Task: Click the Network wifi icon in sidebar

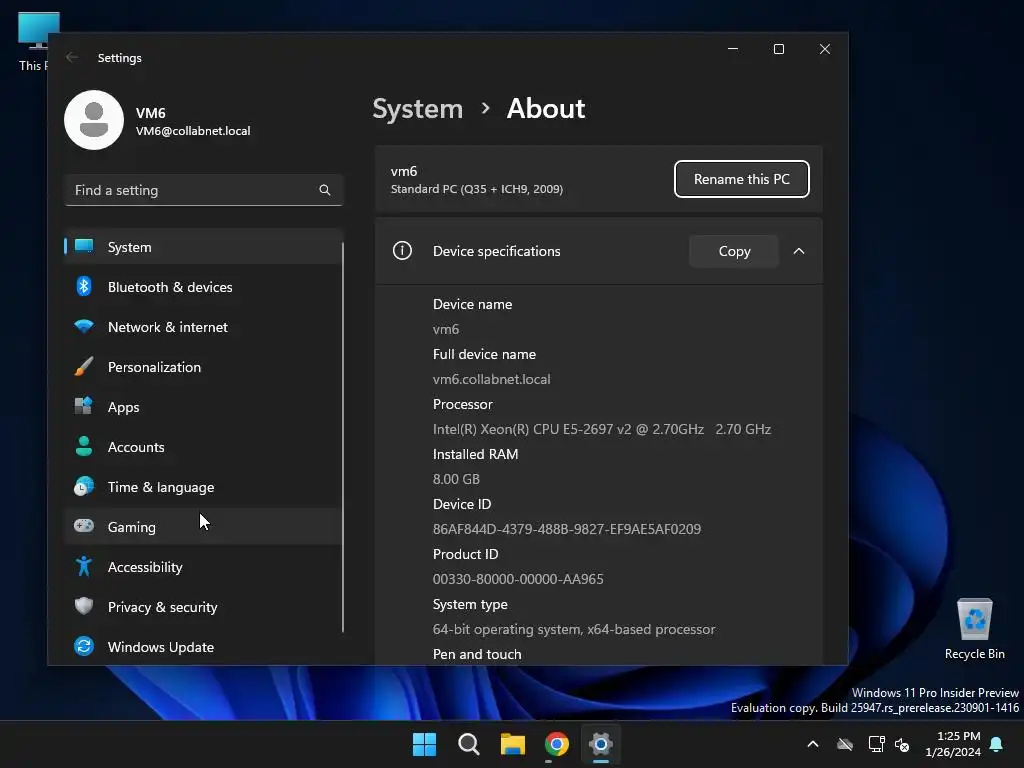Action: pyautogui.click(x=84, y=326)
